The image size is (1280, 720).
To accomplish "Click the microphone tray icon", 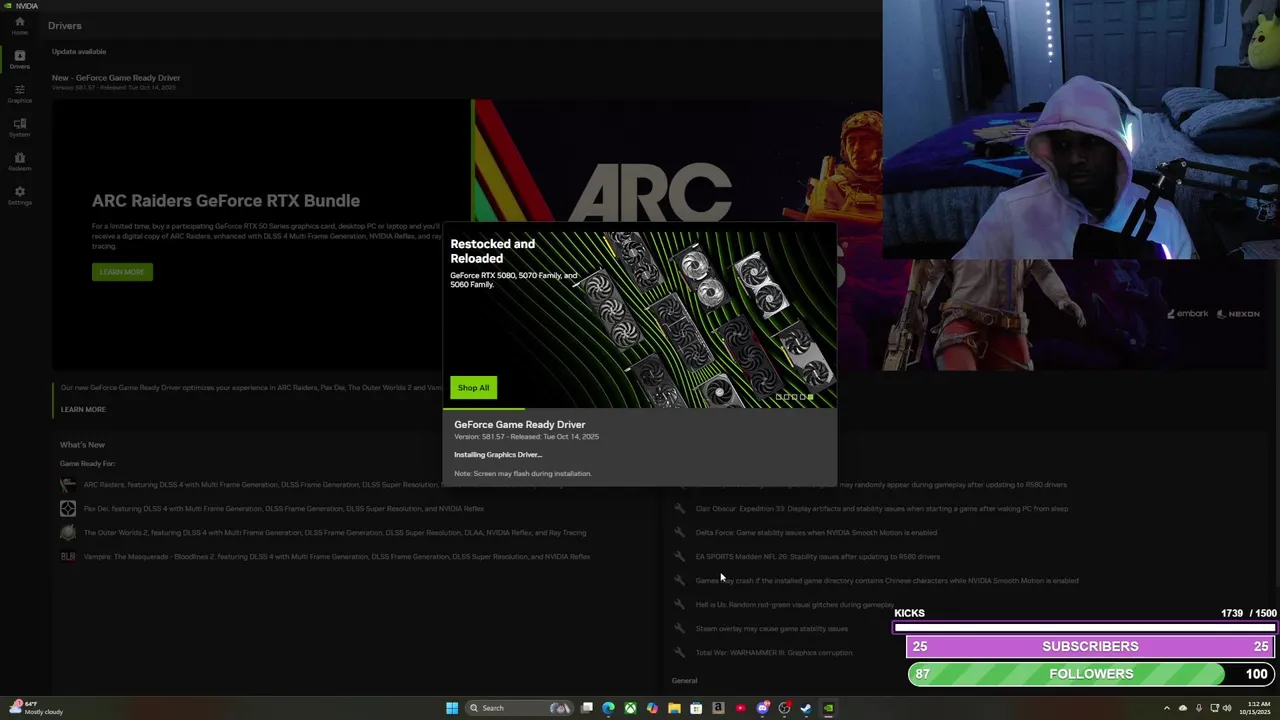I will 1199,708.
